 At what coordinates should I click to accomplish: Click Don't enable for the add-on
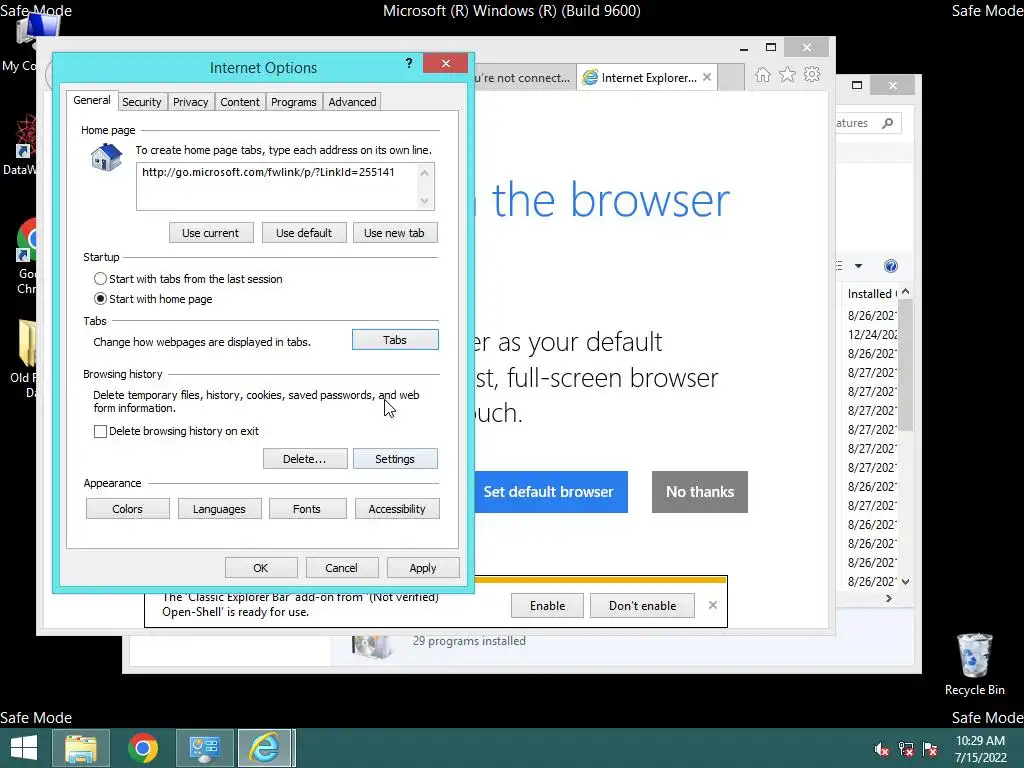click(643, 605)
